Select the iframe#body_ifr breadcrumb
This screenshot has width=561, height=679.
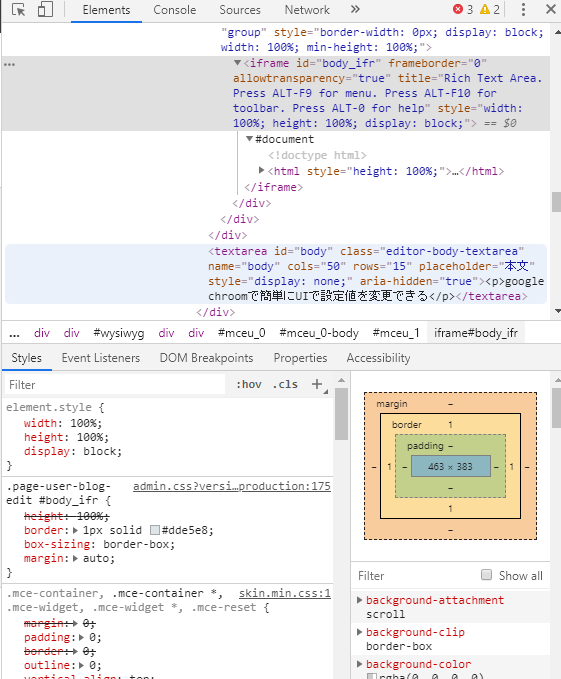pos(476,333)
